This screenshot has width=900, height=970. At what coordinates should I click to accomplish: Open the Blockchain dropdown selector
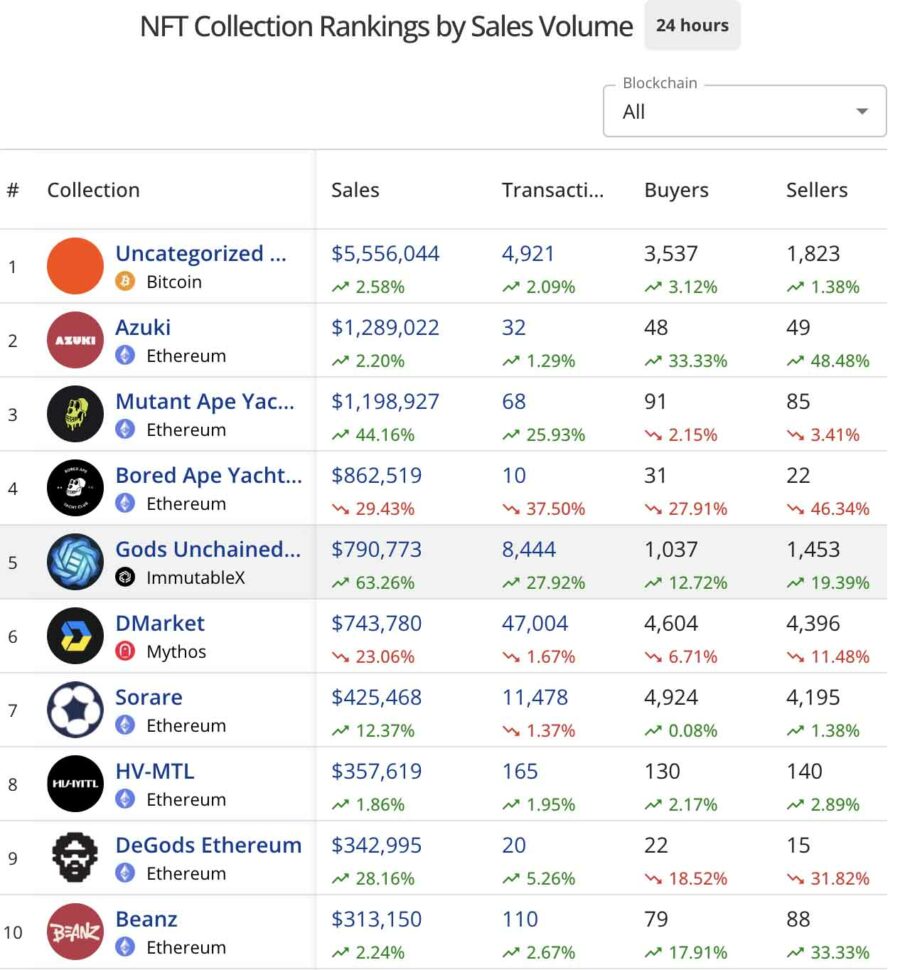[730, 111]
